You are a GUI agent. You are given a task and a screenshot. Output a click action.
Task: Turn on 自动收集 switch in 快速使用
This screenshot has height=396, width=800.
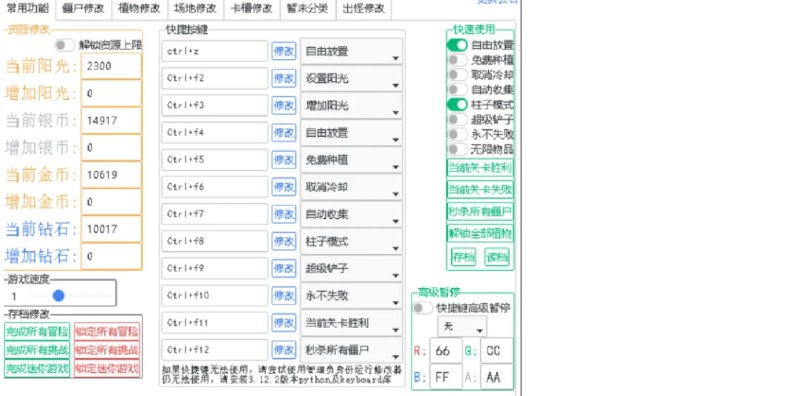457,90
